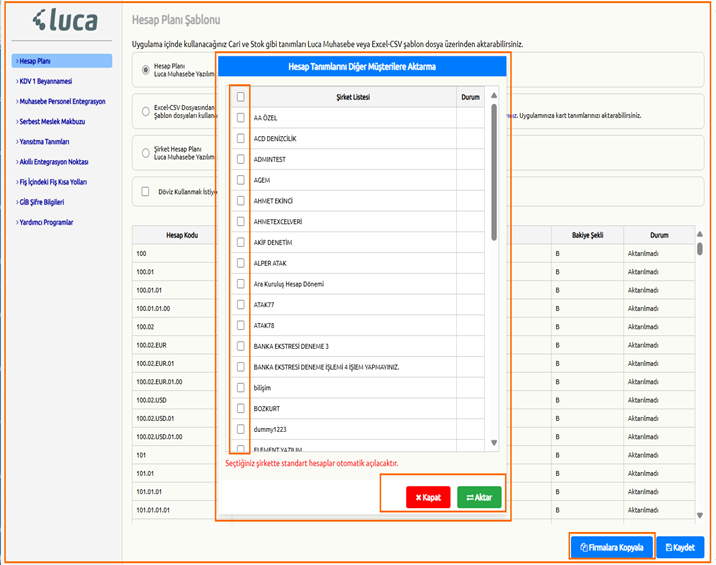Check the ALPER ATAK checkbox
This screenshot has width=716, height=565.
click(241, 263)
